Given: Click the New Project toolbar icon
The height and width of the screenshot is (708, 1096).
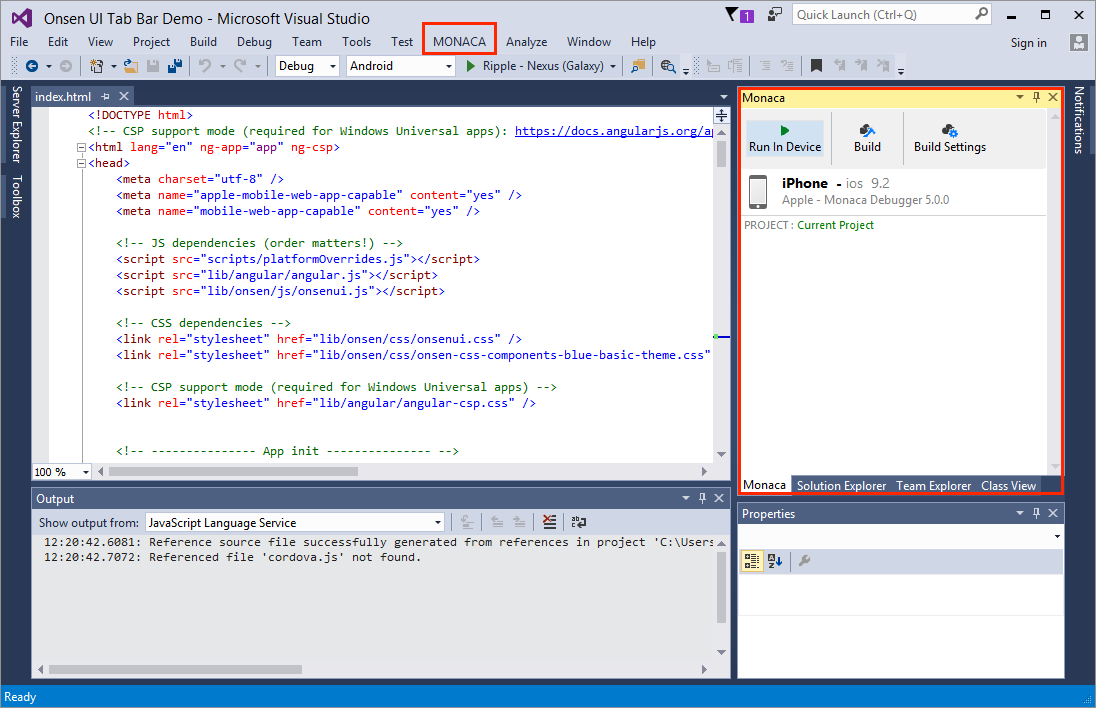Looking at the screenshot, I should pos(96,66).
